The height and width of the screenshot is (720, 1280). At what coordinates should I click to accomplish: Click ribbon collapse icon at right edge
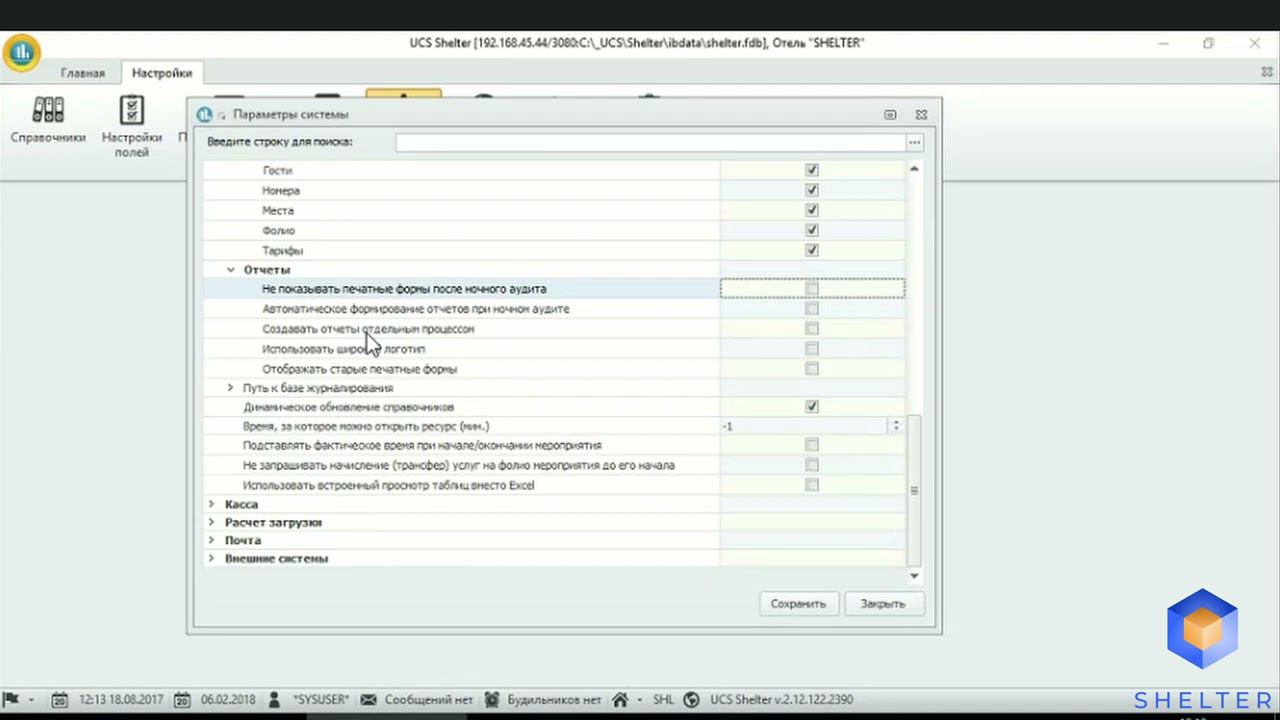tap(1267, 73)
